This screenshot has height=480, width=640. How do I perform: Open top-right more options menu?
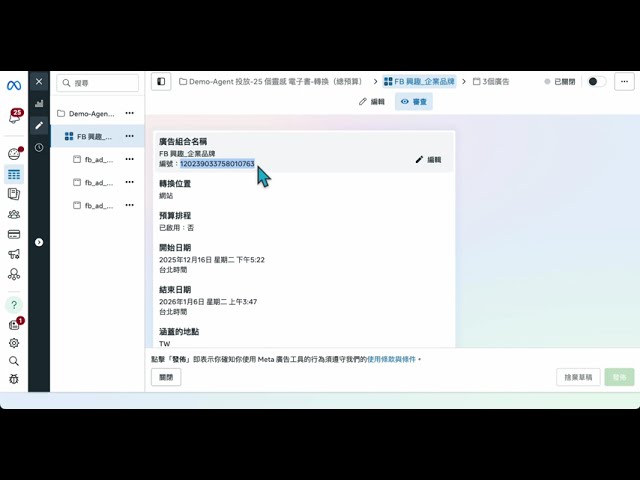click(x=624, y=82)
